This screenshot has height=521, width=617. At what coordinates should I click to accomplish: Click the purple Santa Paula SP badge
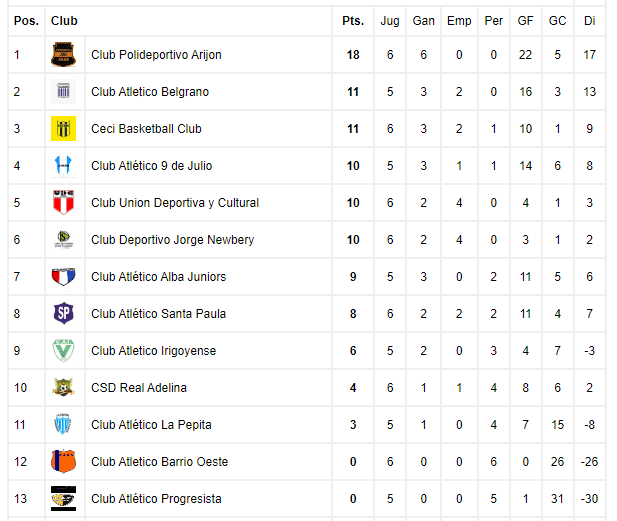63,313
